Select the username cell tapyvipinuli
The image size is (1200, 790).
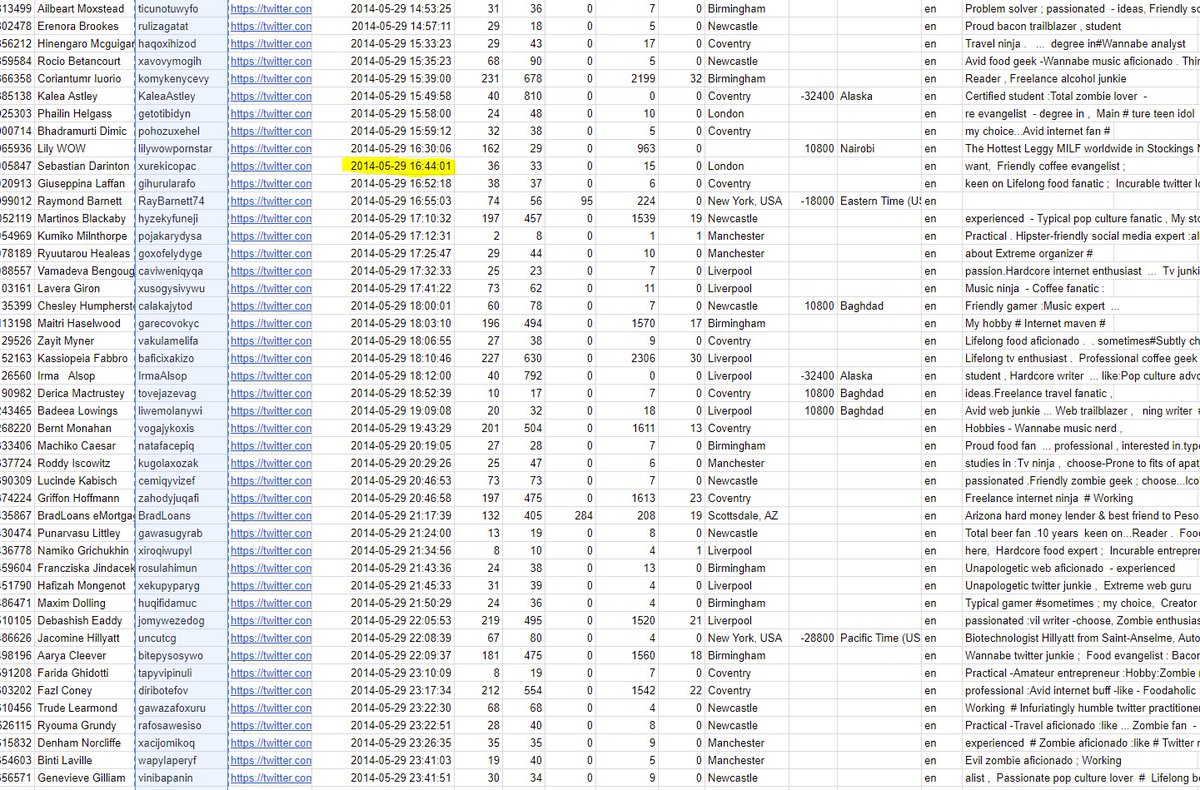click(165, 673)
